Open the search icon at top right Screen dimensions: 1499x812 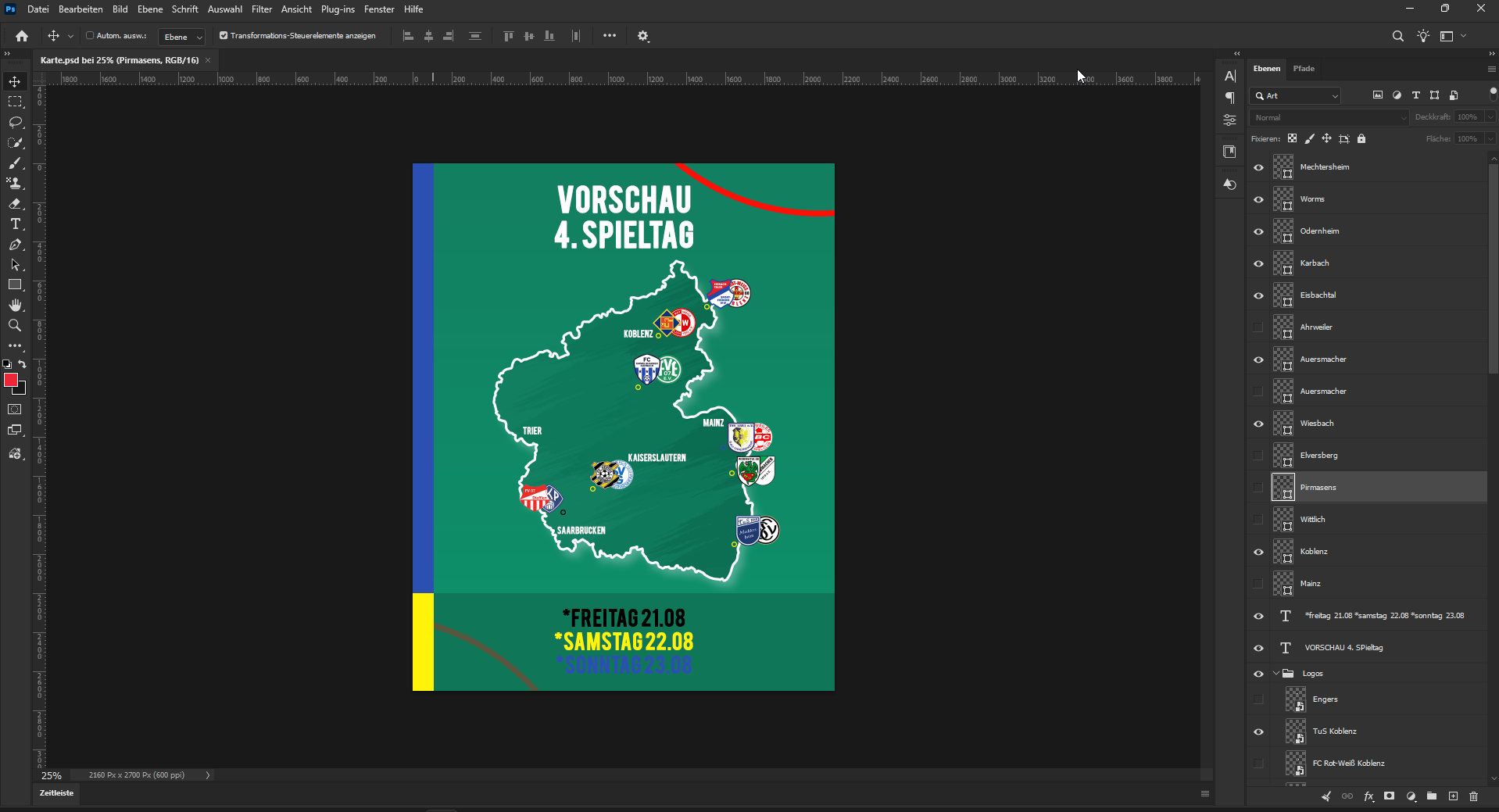pyautogui.click(x=1397, y=36)
